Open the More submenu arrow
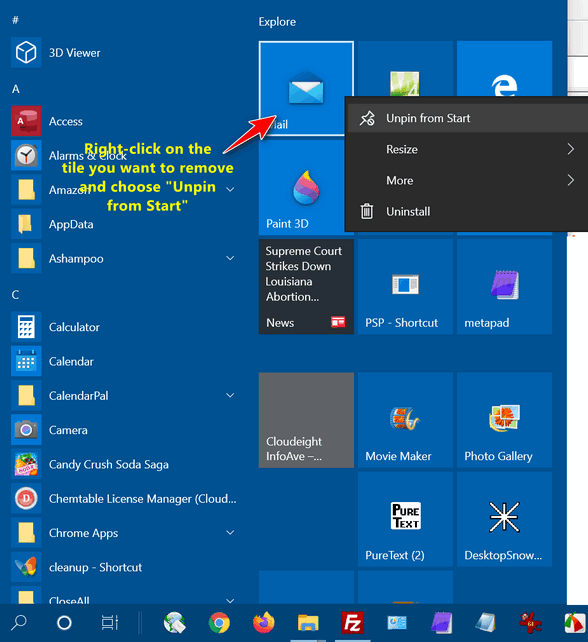The width and height of the screenshot is (588, 642). pyautogui.click(x=571, y=180)
